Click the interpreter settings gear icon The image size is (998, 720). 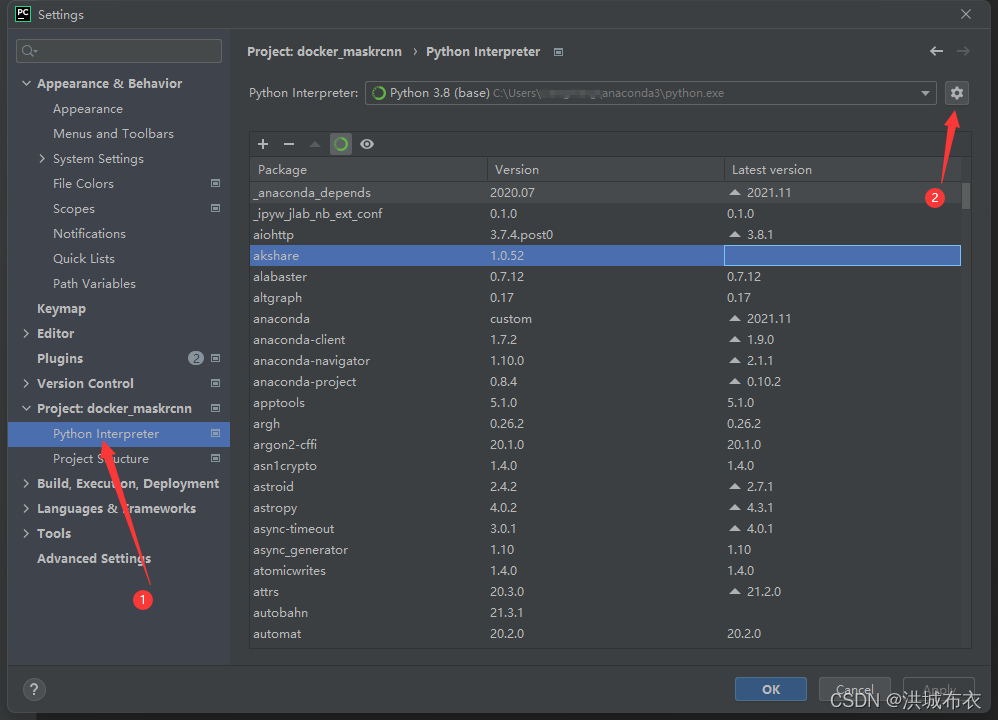click(x=956, y=93)
